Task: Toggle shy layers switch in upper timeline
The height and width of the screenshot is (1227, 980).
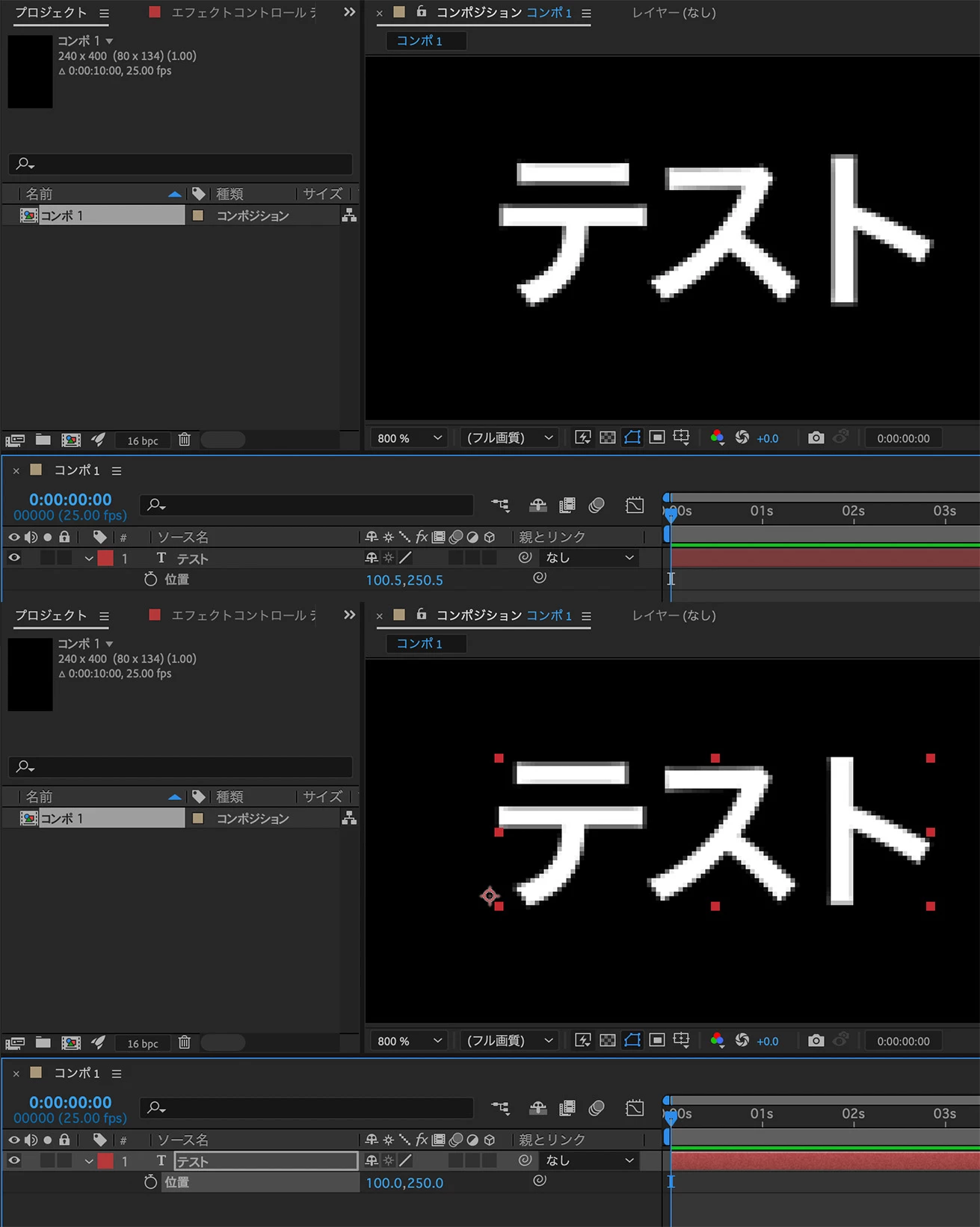Action: pos(538,505)
